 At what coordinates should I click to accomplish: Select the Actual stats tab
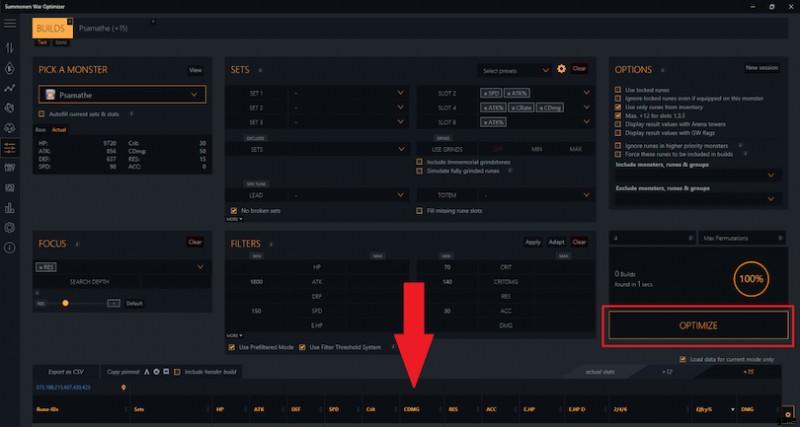(60, 130)
